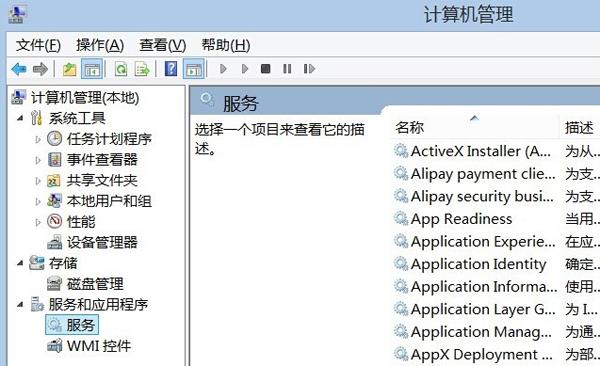Click the 设备管理器 icon in tree
The width and height of the screenshot is (600, 366).
click(x=54, y=242)
